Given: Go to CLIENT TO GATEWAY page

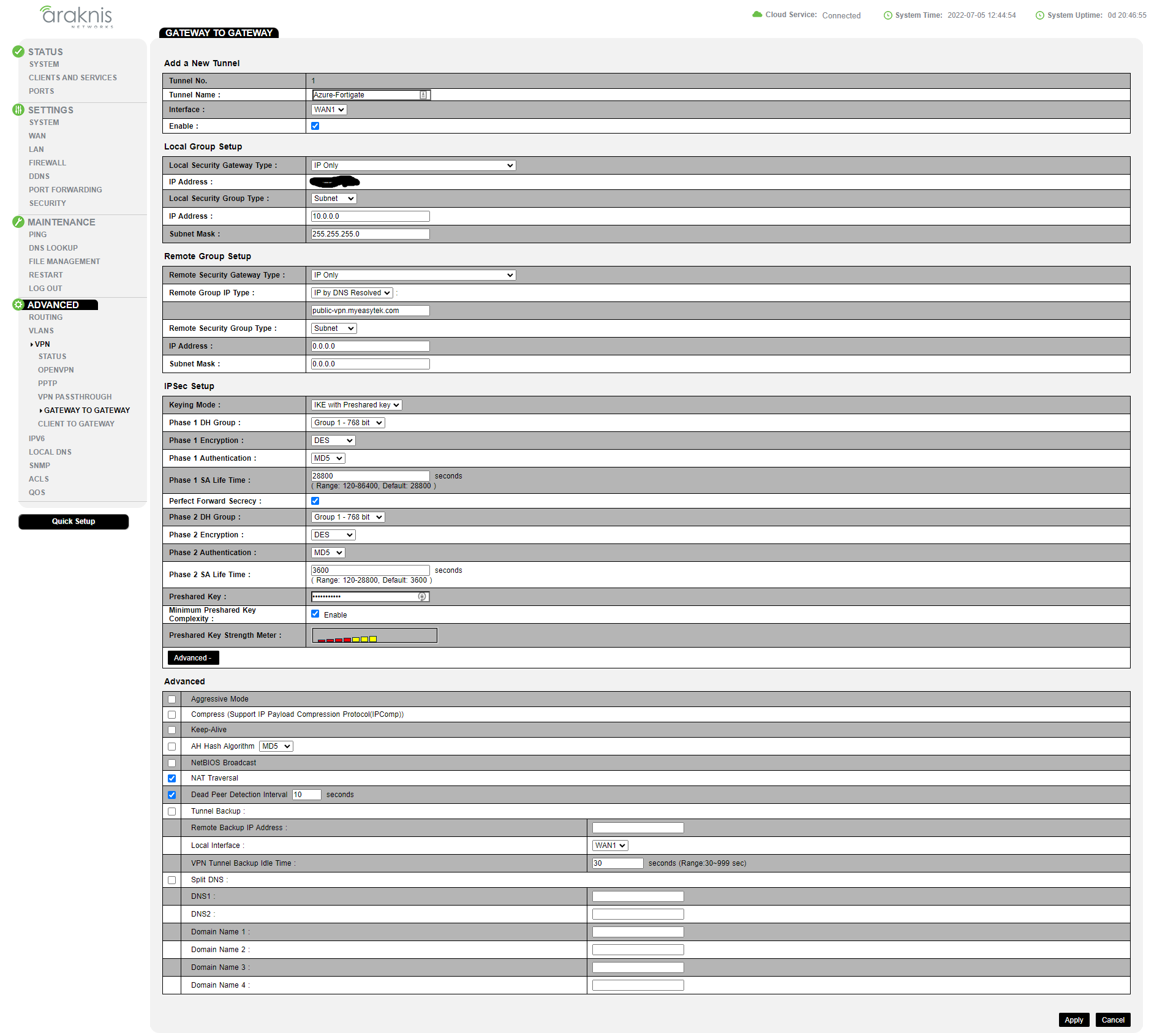Looking at the screenshot, I should click(76, 424).
